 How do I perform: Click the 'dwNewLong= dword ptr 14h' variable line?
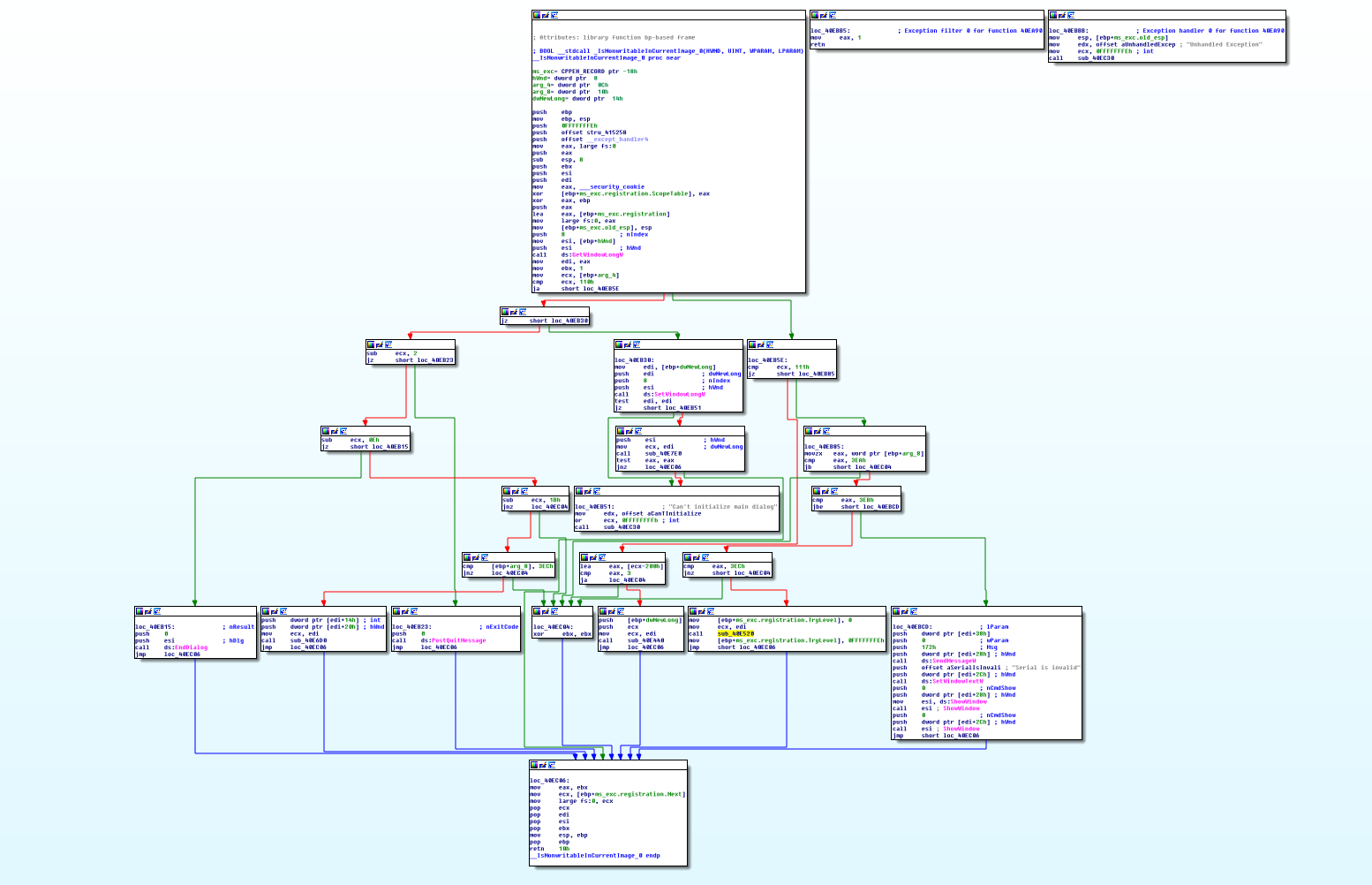click(577, 99)
